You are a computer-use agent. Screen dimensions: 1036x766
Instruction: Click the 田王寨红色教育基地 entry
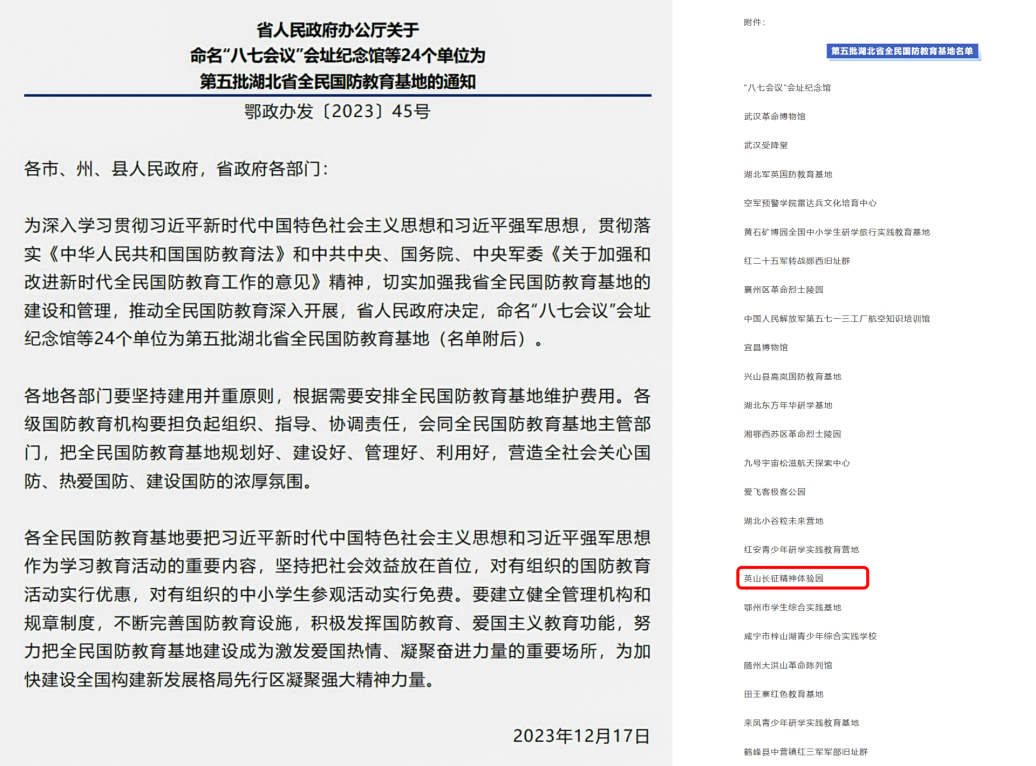[783, 694]
